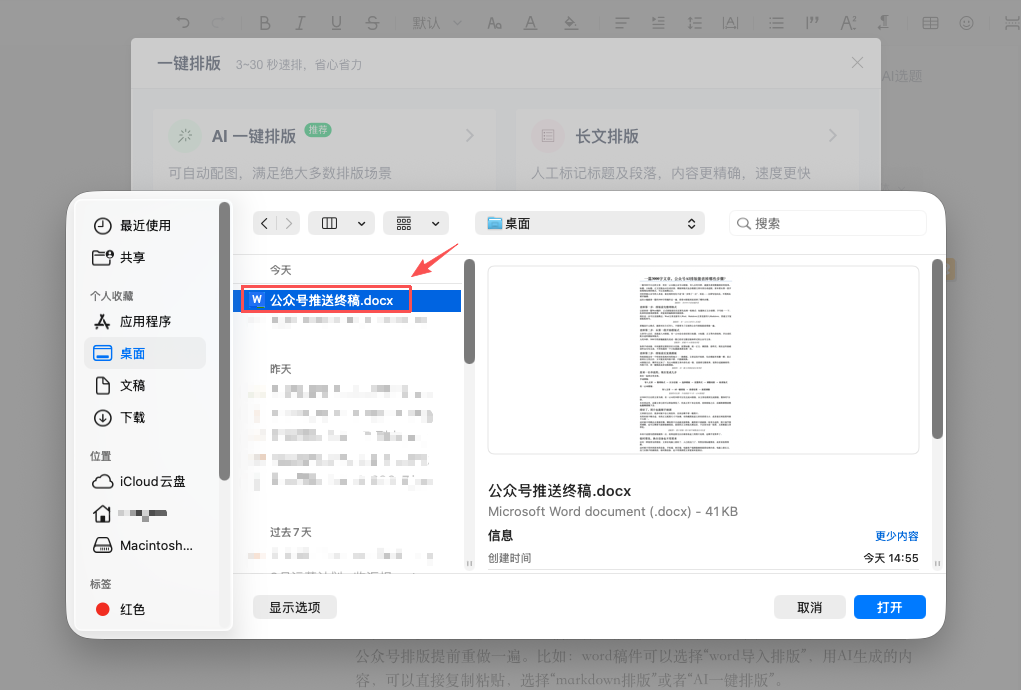Image resolution: width=1021 pixels, height=690 pixels.
Task: Open 文稿 in the sidebar
Action: pos(146,385)
